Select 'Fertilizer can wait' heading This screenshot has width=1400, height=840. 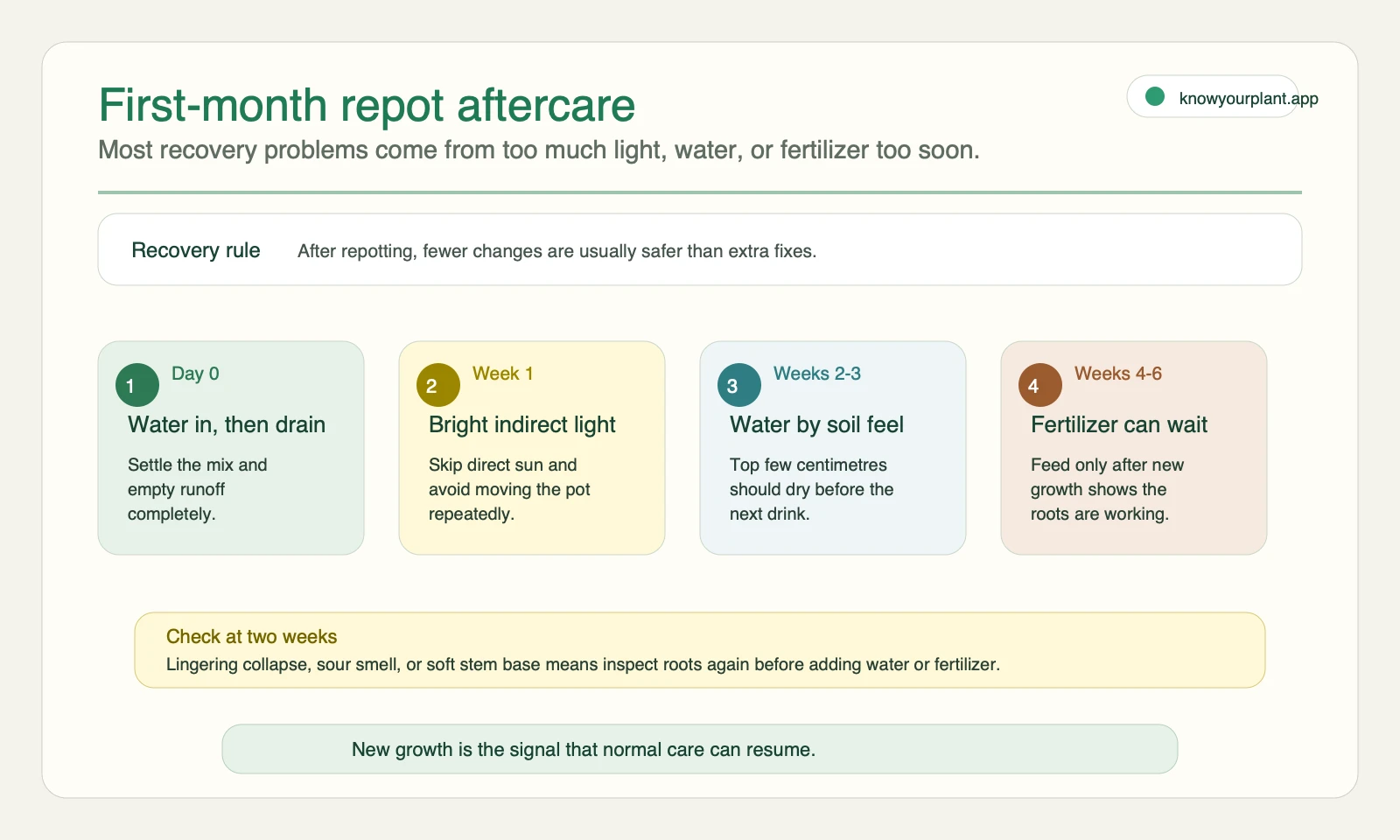(1119, 425)
